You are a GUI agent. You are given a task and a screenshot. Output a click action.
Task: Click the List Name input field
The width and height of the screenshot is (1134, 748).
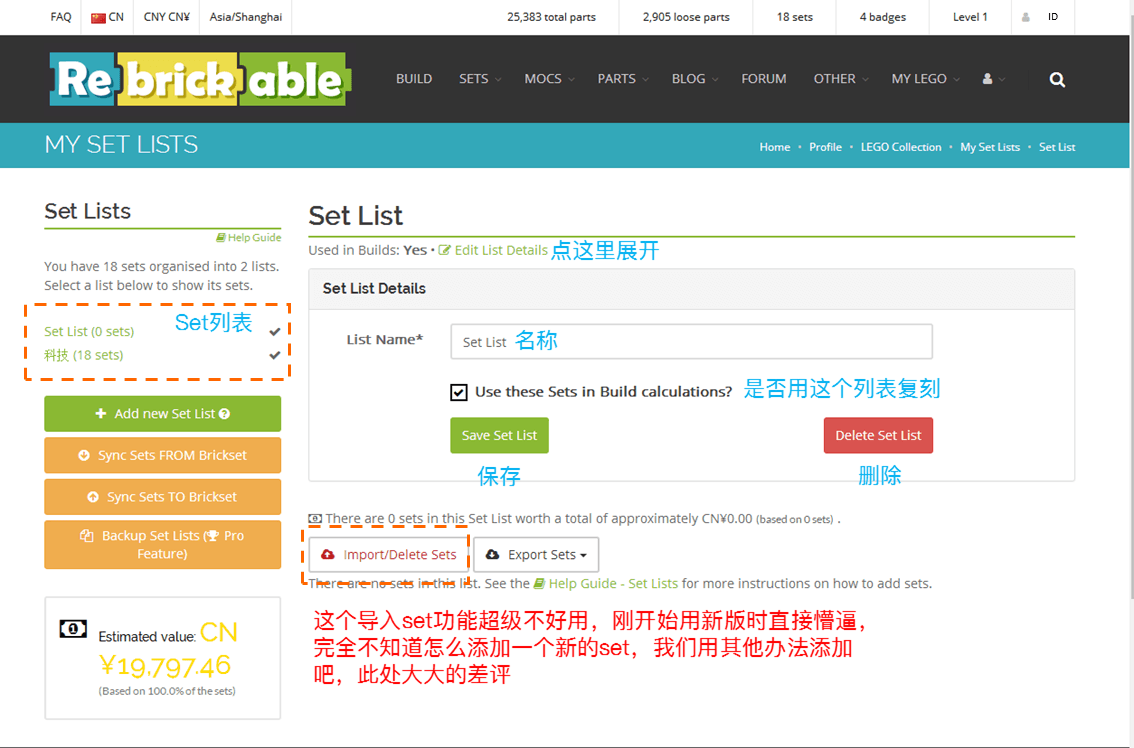coord(691,341)
